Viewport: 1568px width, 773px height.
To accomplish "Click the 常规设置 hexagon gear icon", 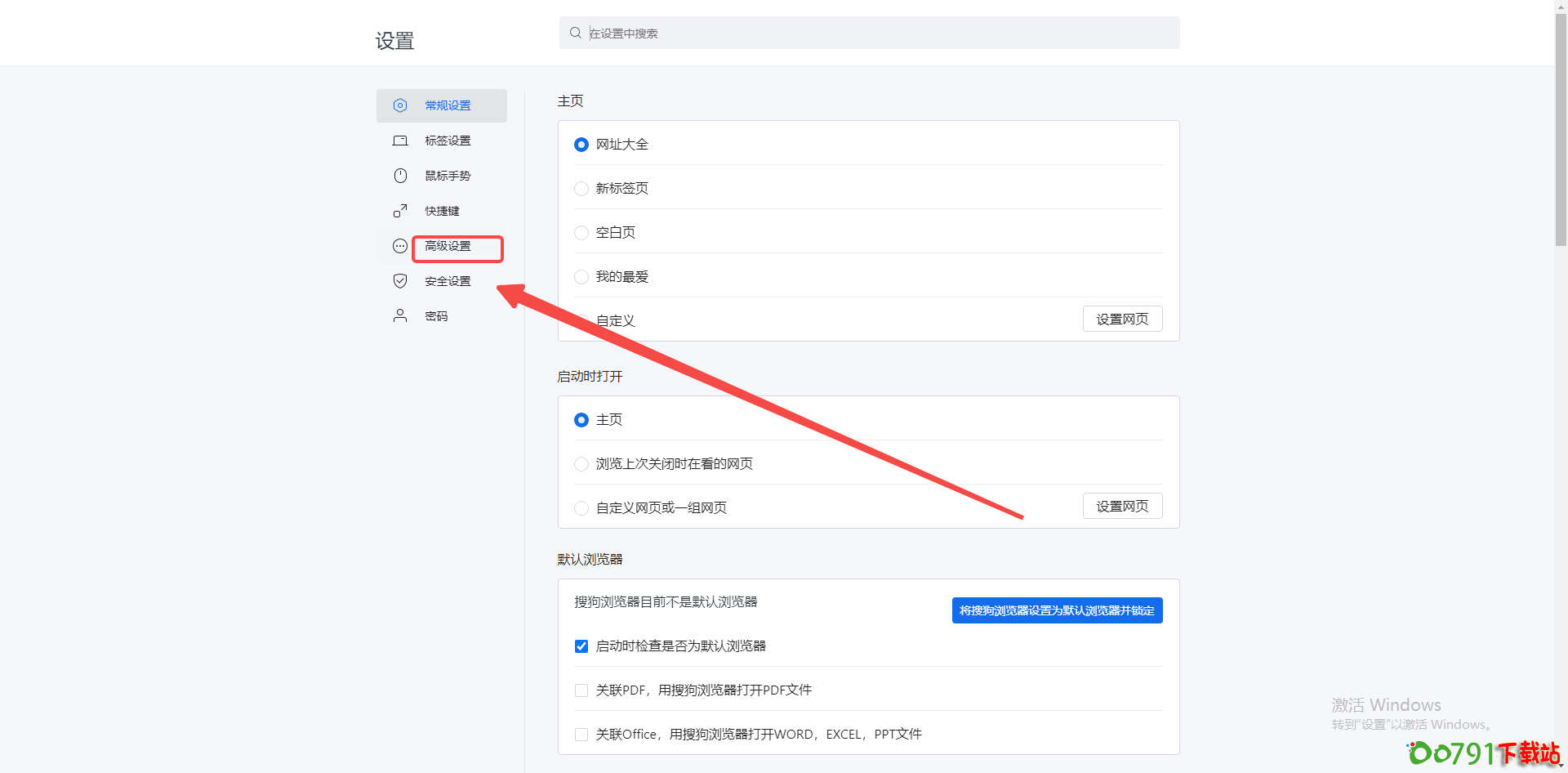I will (x=400, y=105).
